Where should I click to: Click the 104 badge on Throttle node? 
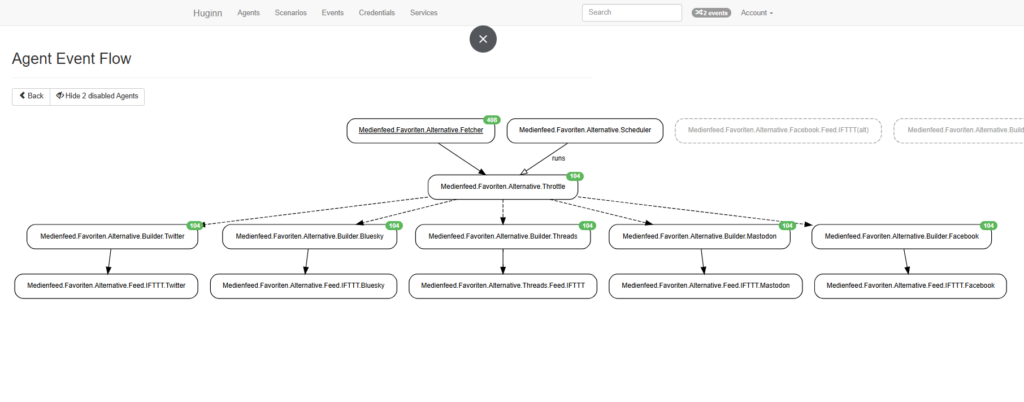click(575, 176)
